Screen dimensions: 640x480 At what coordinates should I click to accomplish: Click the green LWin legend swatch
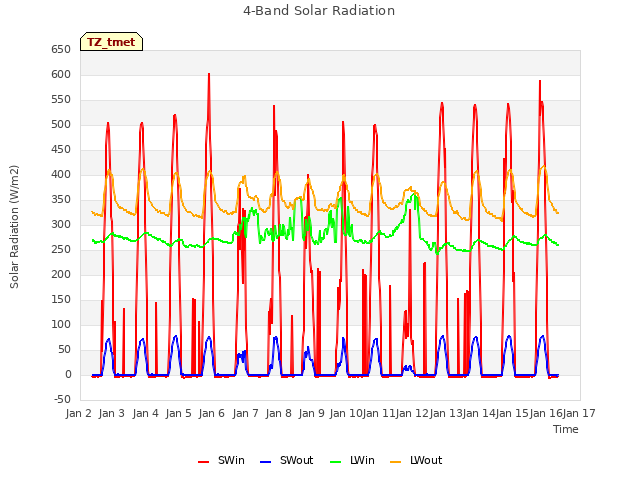[x=336, y=462]
